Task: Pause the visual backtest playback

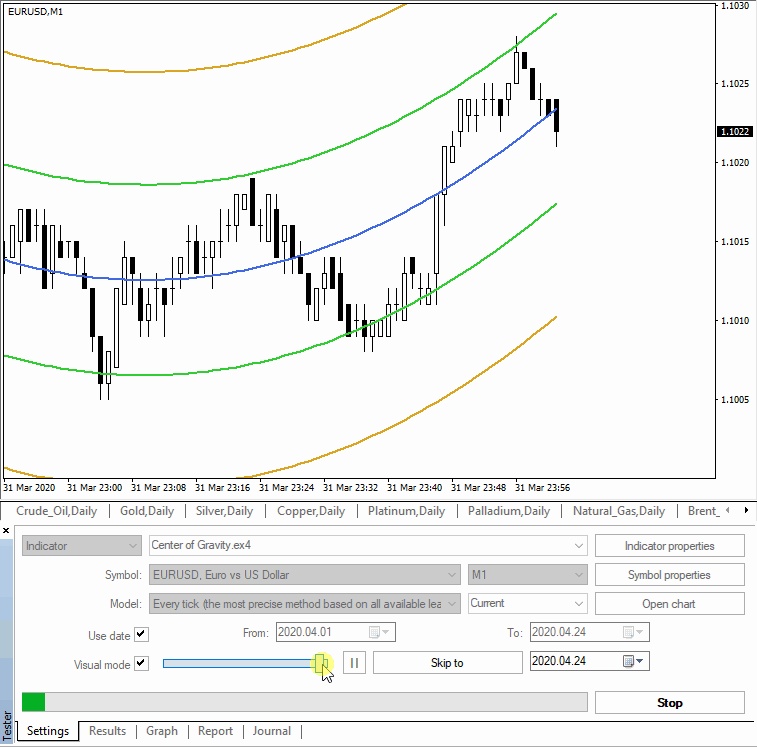Action: tap(354, 663)
